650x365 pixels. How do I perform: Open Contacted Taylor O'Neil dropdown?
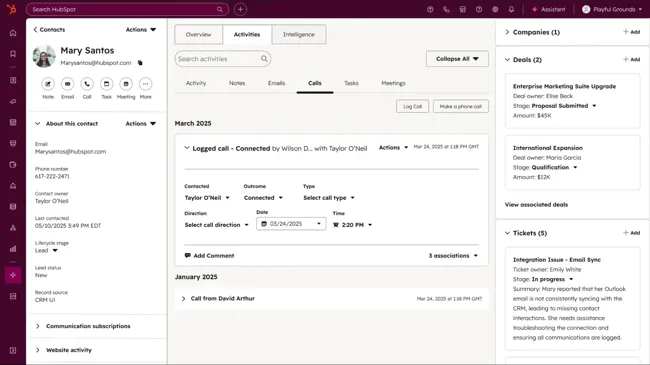(207, 198)
